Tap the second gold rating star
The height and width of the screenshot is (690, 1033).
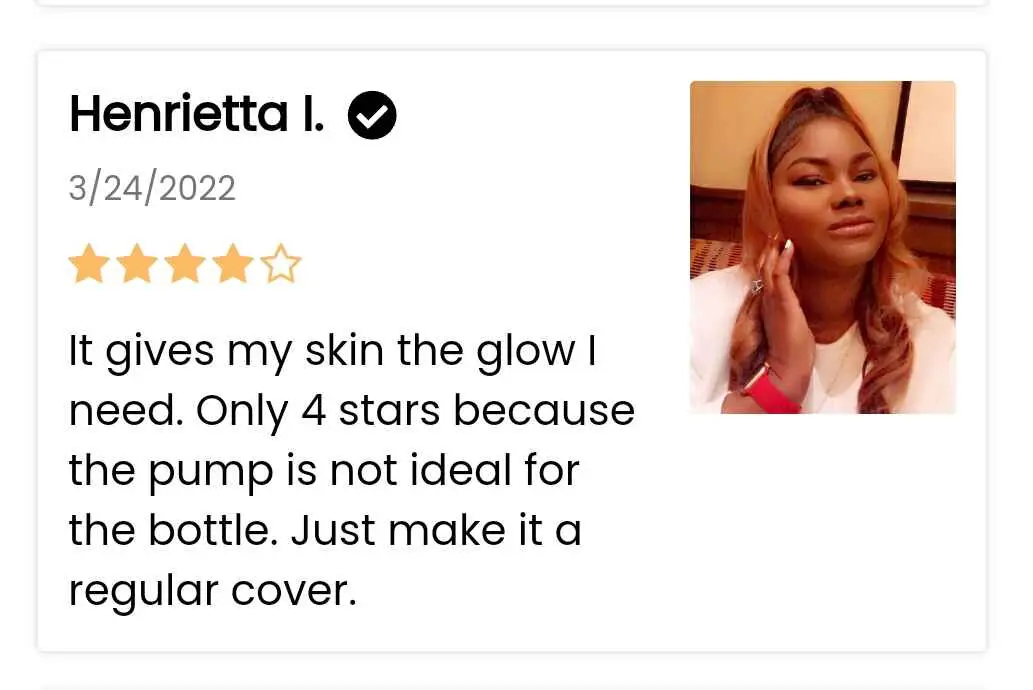pyautogui.click(x=136, y=266)
